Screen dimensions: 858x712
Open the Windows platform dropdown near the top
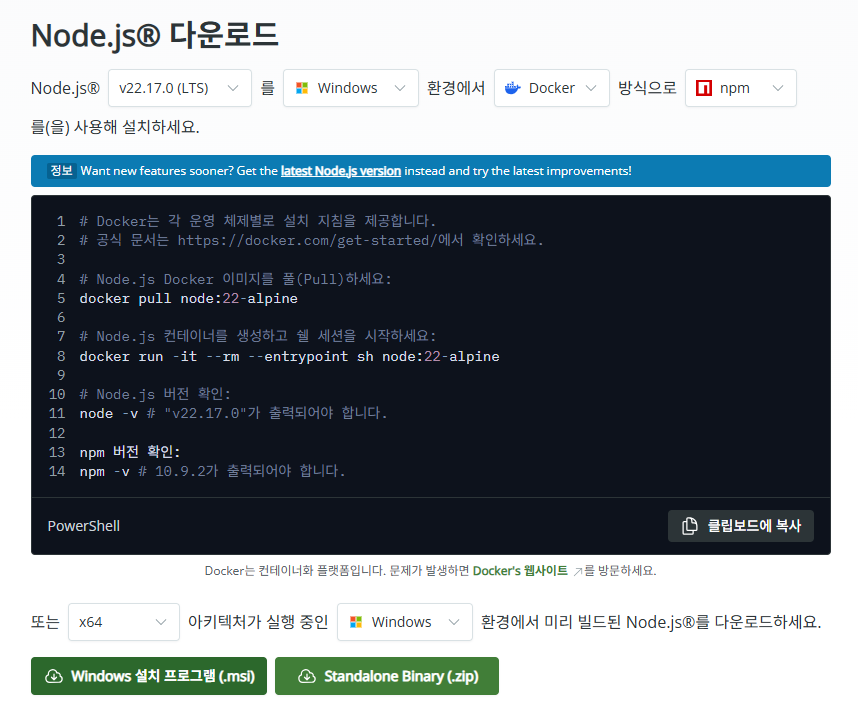tap(351, 88)
